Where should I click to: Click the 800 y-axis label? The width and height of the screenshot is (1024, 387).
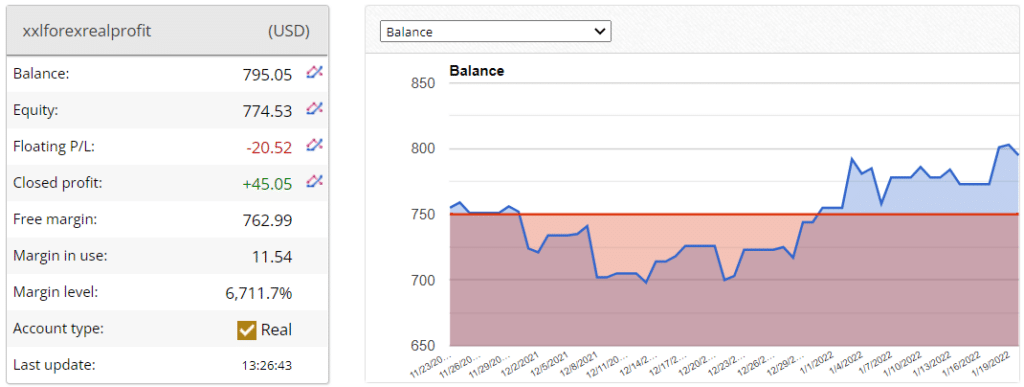(424, 149)
